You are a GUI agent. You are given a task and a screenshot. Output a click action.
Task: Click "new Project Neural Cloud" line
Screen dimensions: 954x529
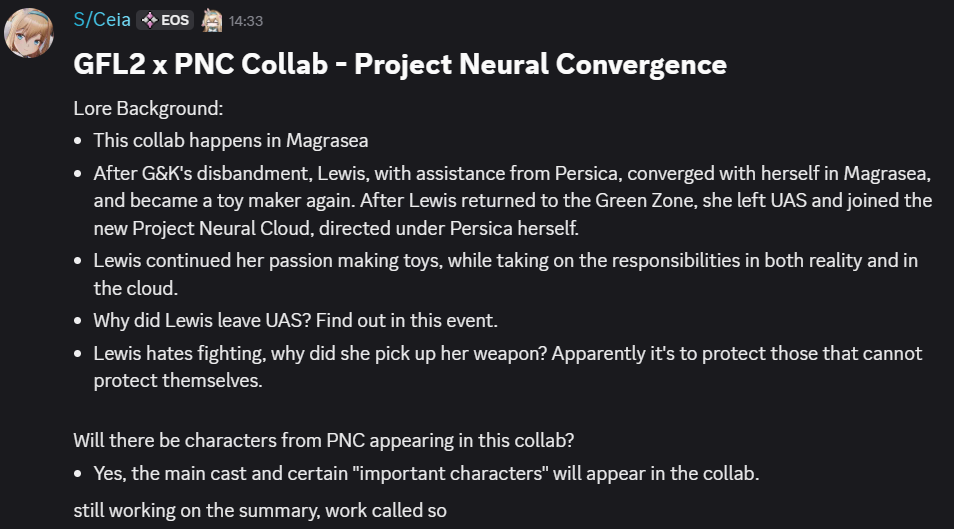pyautogui.click(x=337, y=227)
